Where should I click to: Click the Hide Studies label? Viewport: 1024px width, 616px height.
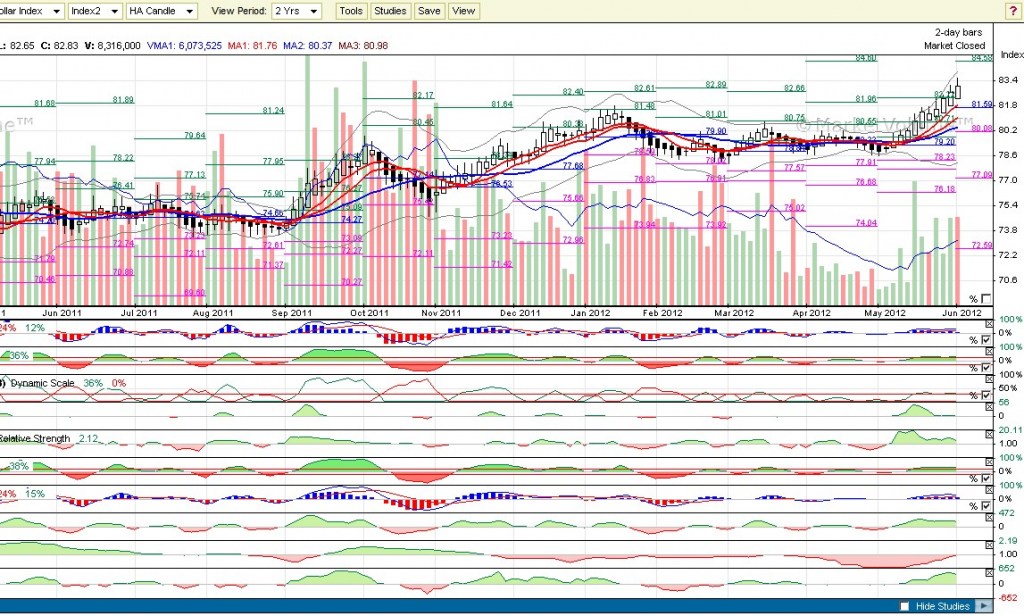coord(942,606)
